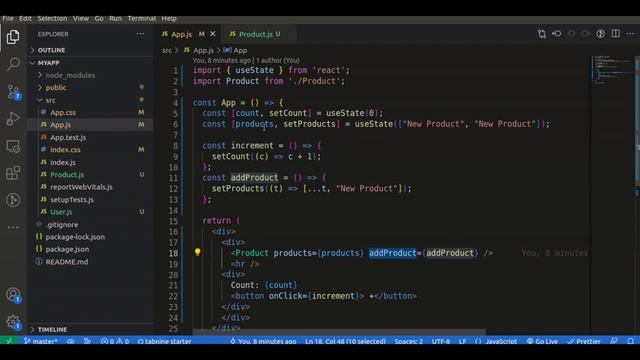Image resolution: width=640 pixels, height=360 pixels.
Task: Click Prettier in status bar
Action: tap(584, 341)
